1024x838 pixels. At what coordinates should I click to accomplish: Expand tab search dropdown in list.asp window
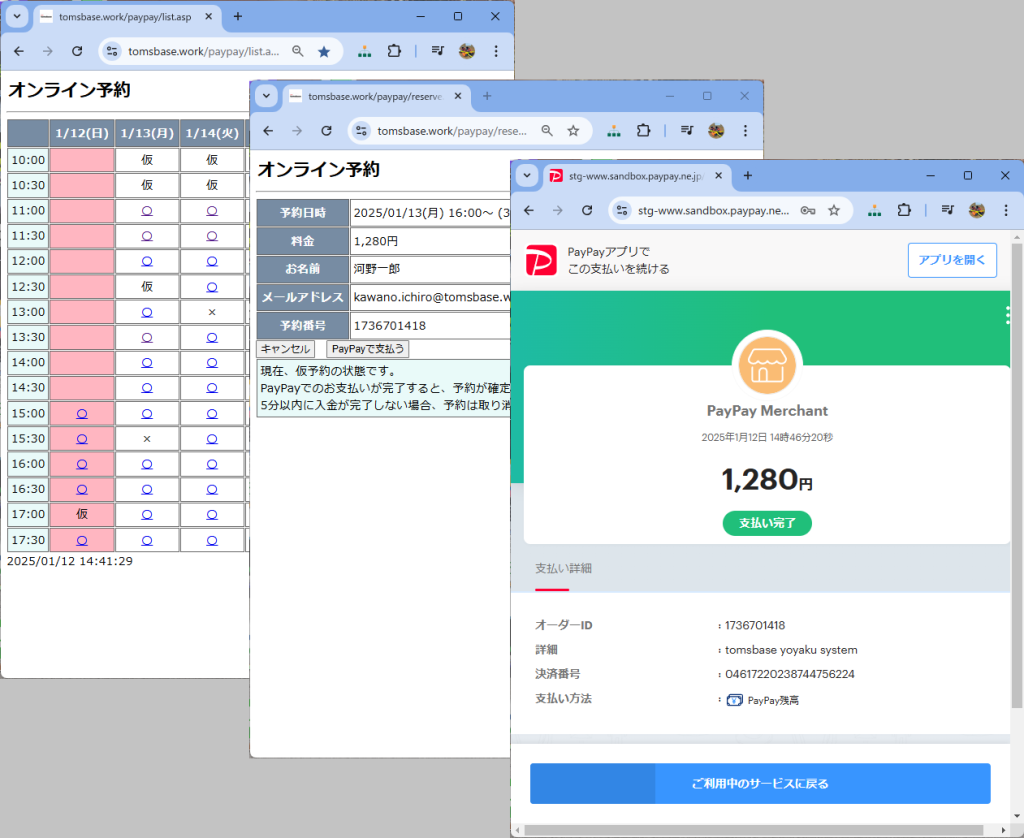17,16
